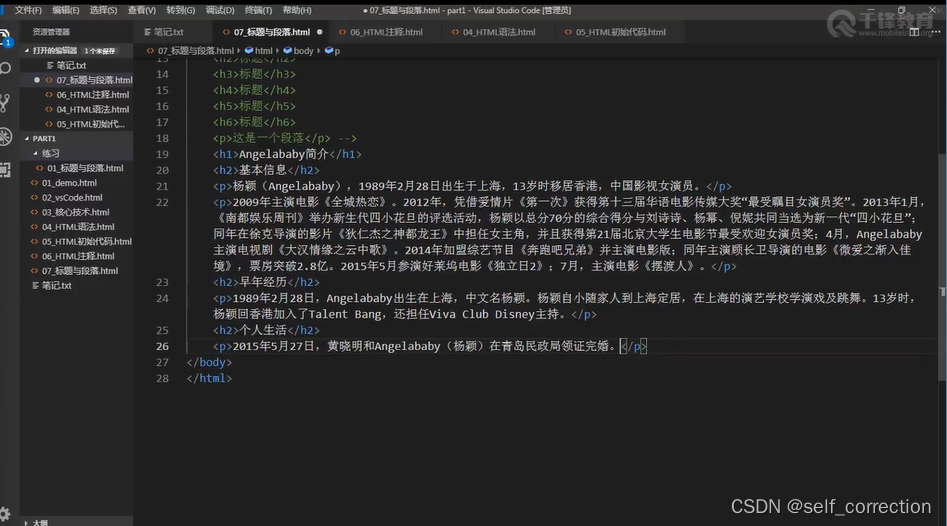Open 04_HTML语法.html in PART1 file tree
Screen dimensions: 947x526
coord(78,226)
